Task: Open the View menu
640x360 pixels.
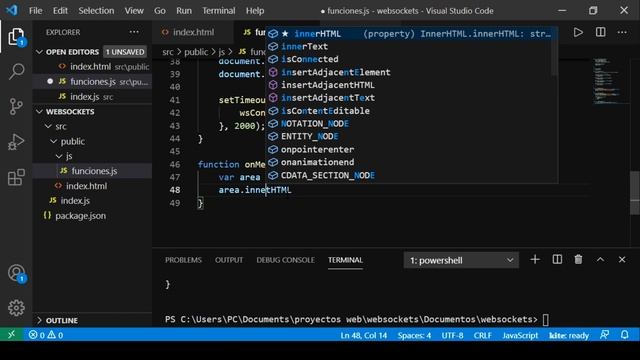Action: point(134,11)
